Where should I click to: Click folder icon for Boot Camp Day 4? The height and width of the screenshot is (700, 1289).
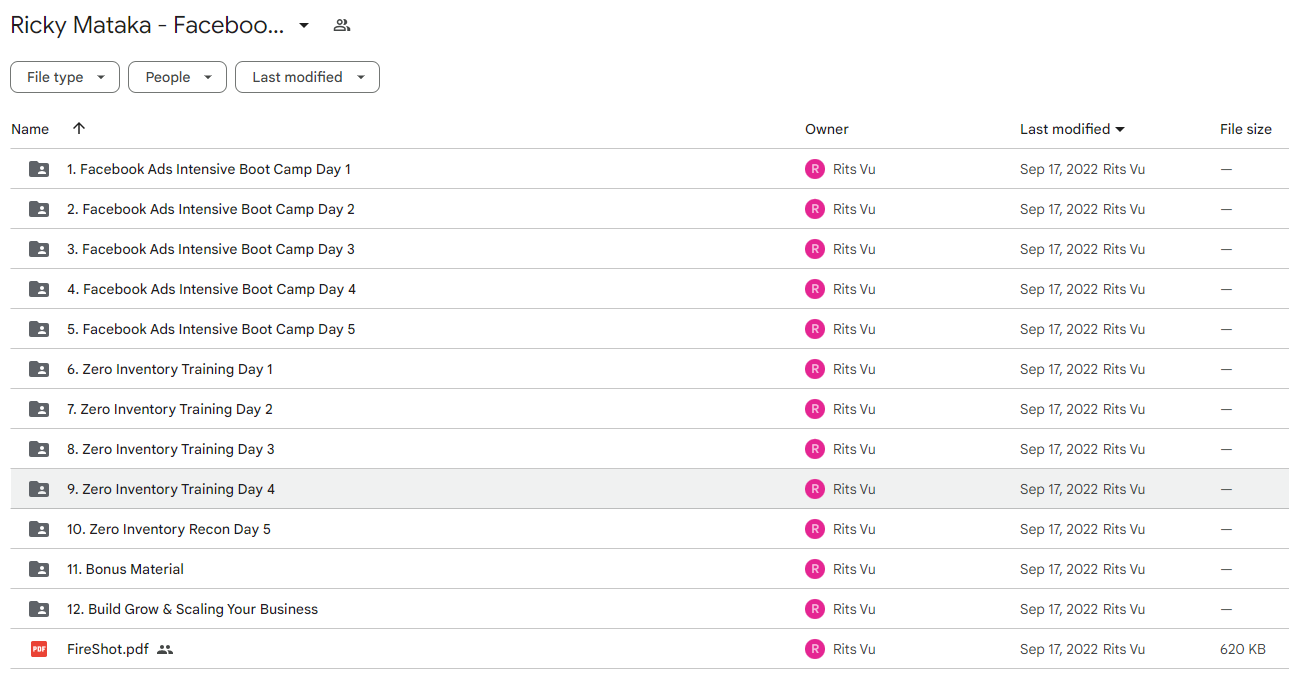pos(39,289)
